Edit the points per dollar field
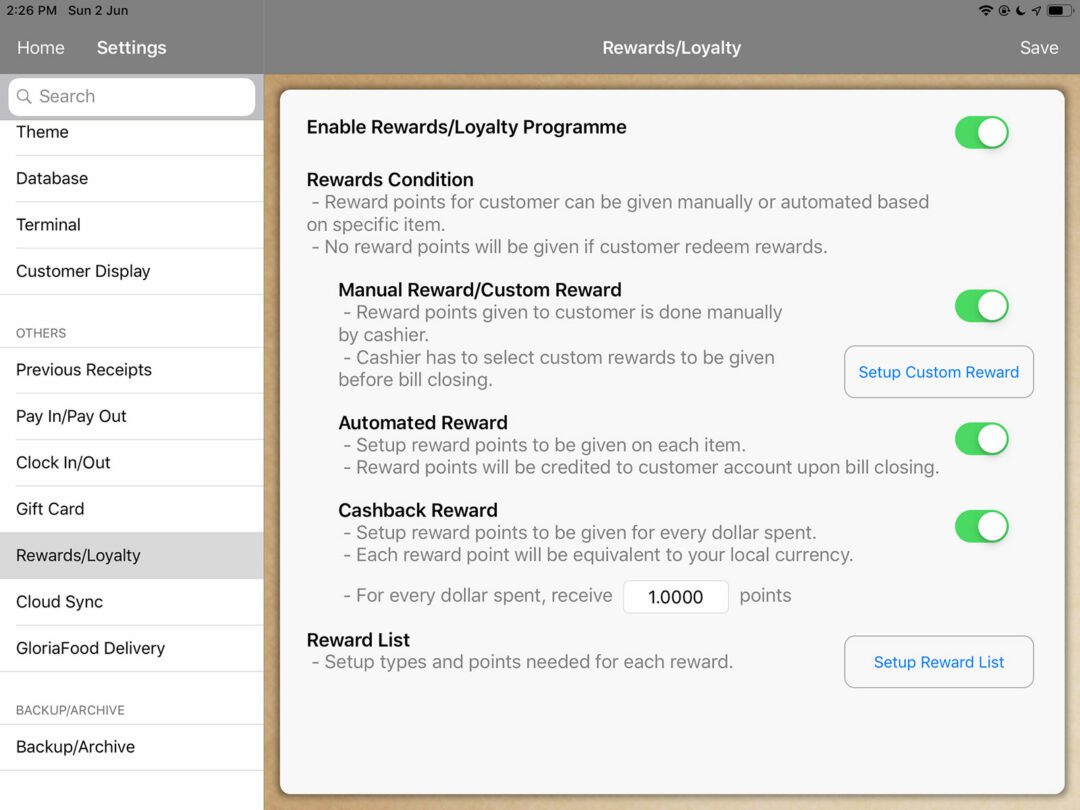1080x810 pixels. click(675, 597)
